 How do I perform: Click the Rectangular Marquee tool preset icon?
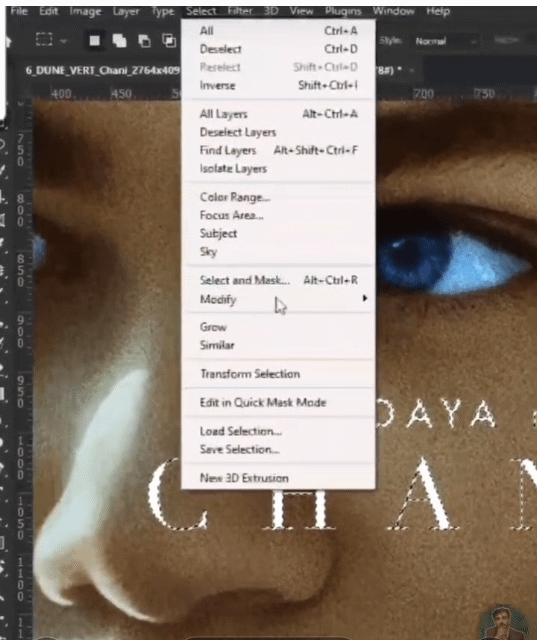point(44,40)
